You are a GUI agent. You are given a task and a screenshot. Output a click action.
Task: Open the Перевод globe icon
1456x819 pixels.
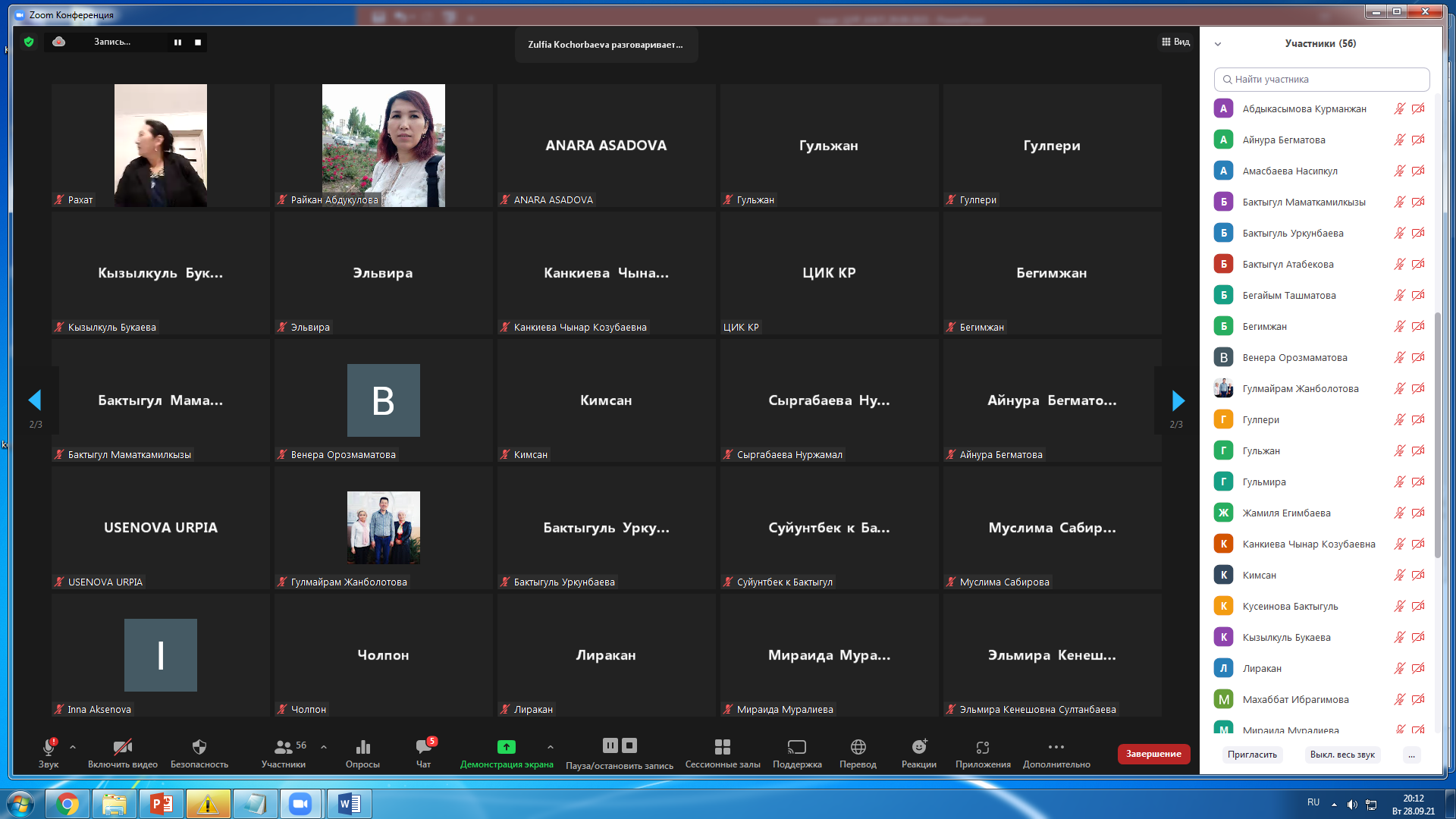coord(858,748)
